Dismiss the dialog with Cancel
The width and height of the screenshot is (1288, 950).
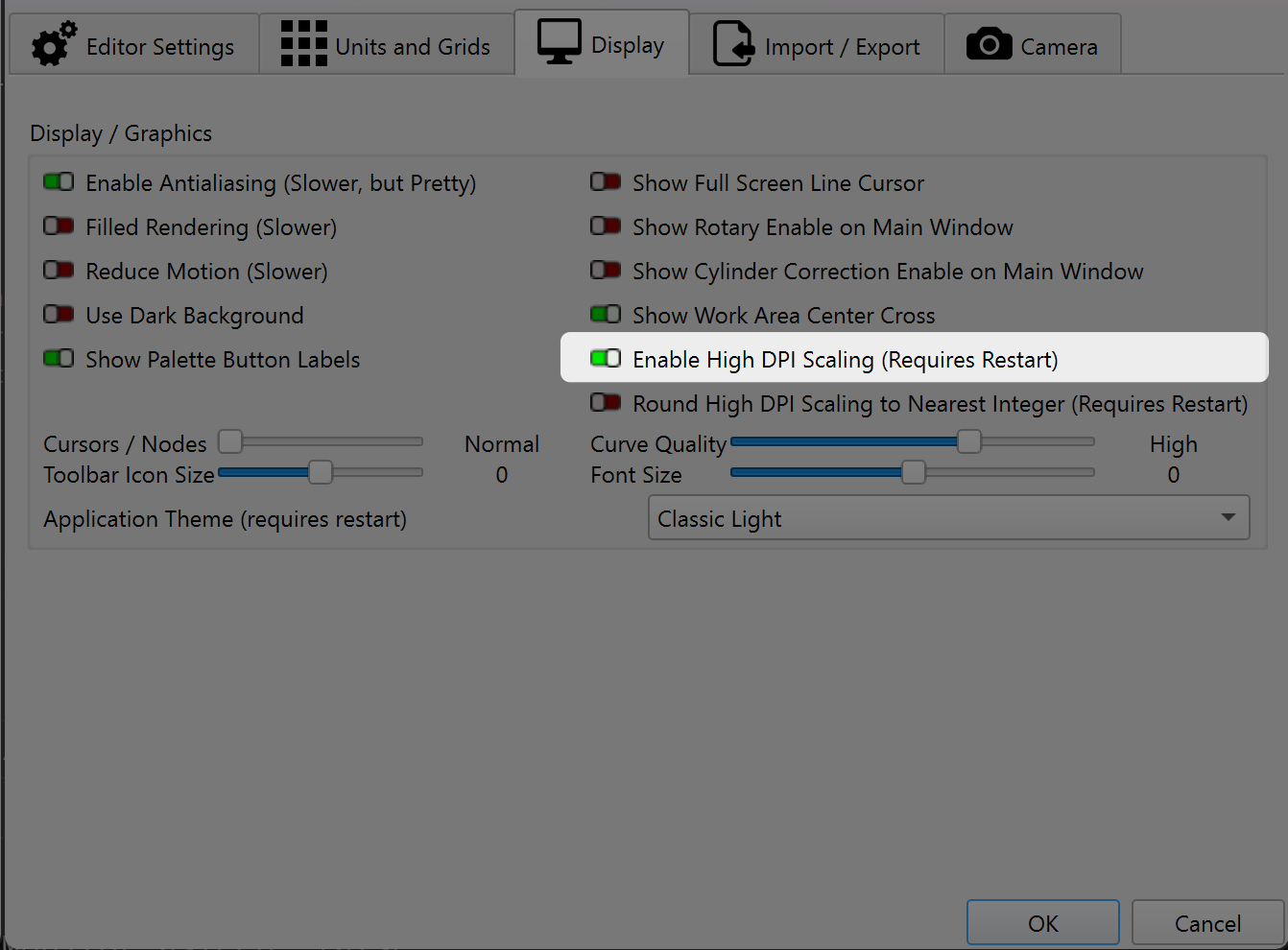coord(1206,922)
